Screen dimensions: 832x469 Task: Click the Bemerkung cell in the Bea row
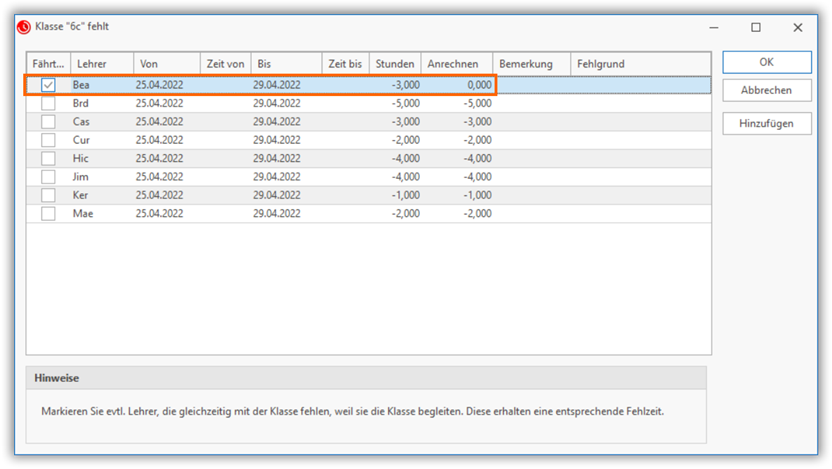coord(531,86)
